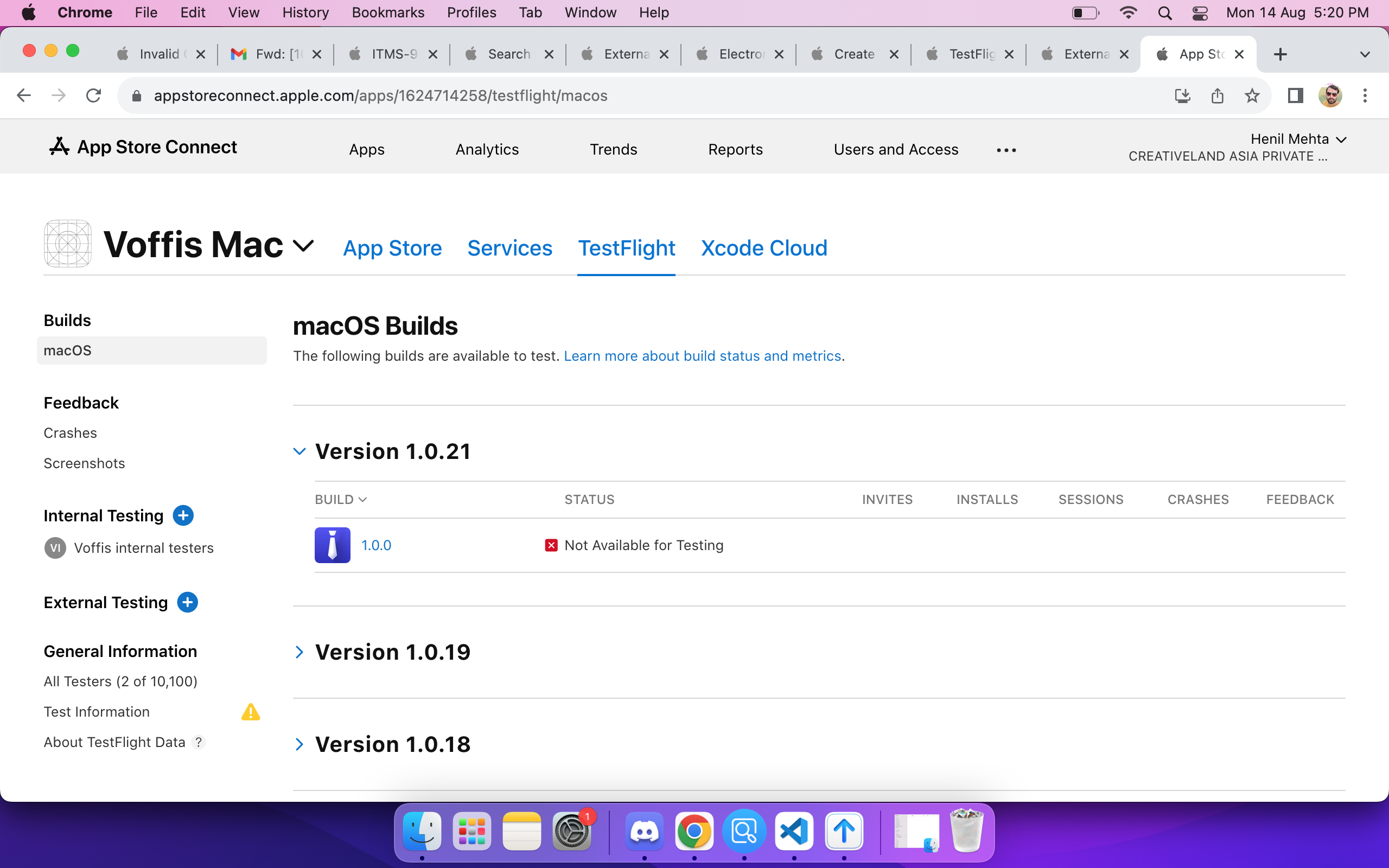
Task: Open a new browser tab
Action: point(1280,54)
